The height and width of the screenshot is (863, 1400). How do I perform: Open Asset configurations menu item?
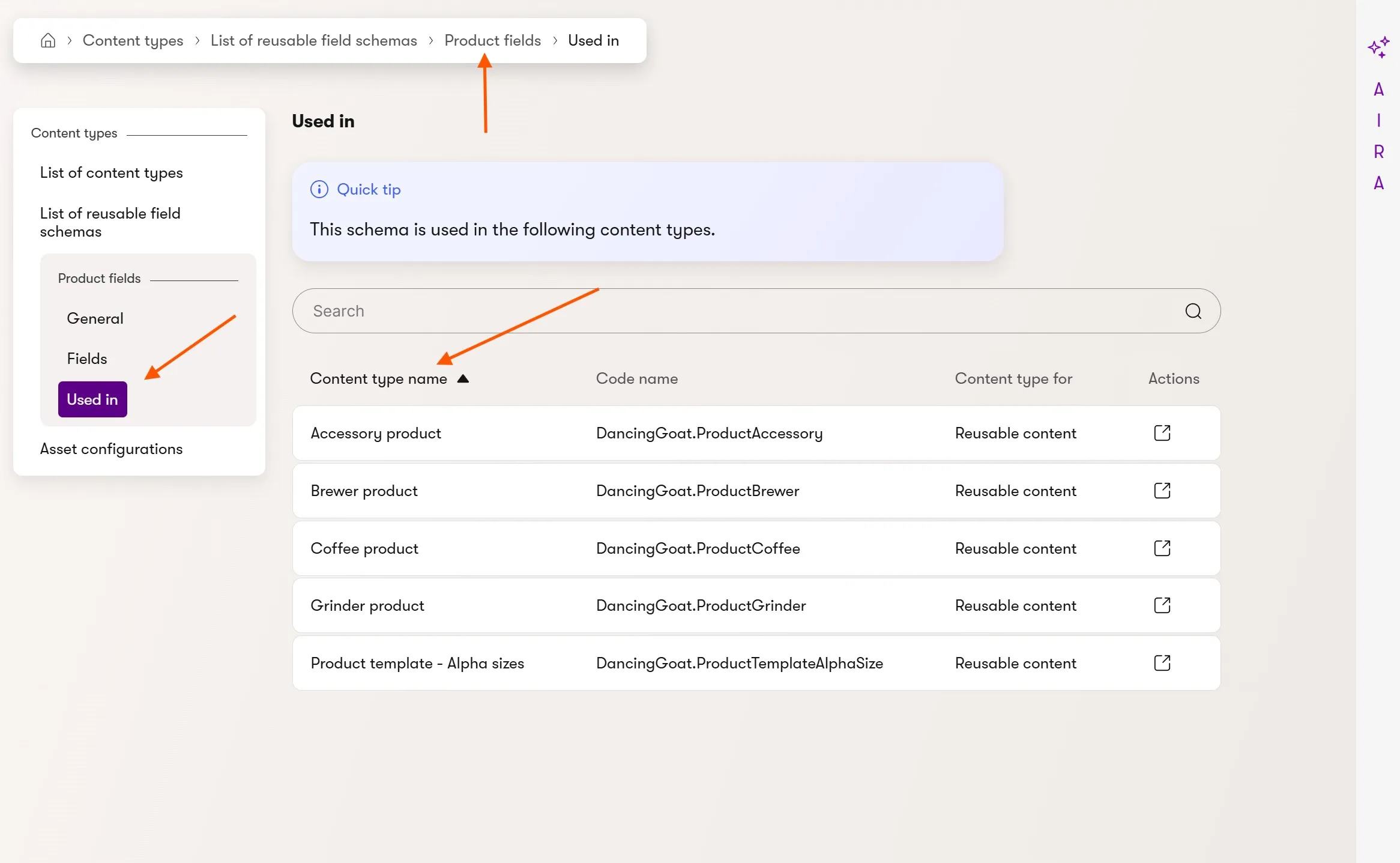point(111,449)
